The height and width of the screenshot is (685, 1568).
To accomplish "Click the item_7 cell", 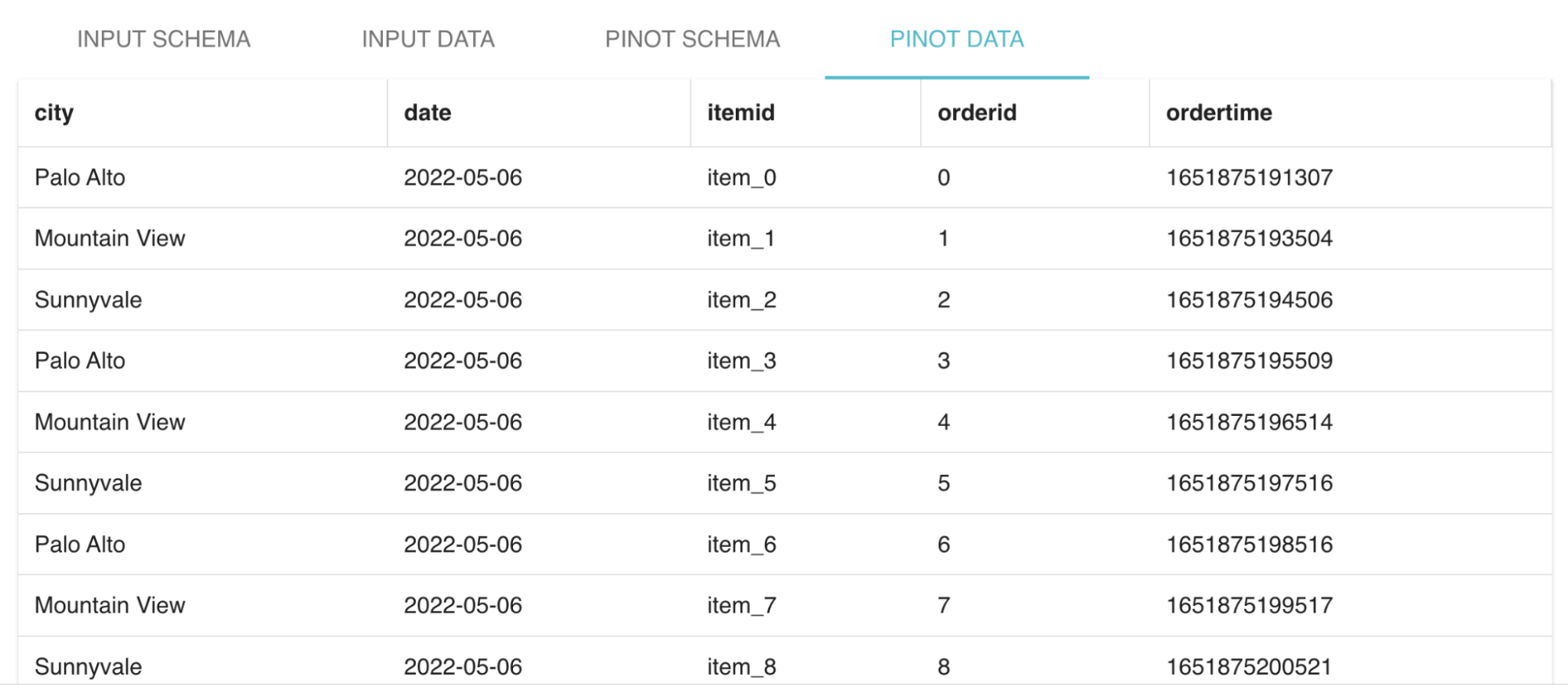I will [738, 605].
